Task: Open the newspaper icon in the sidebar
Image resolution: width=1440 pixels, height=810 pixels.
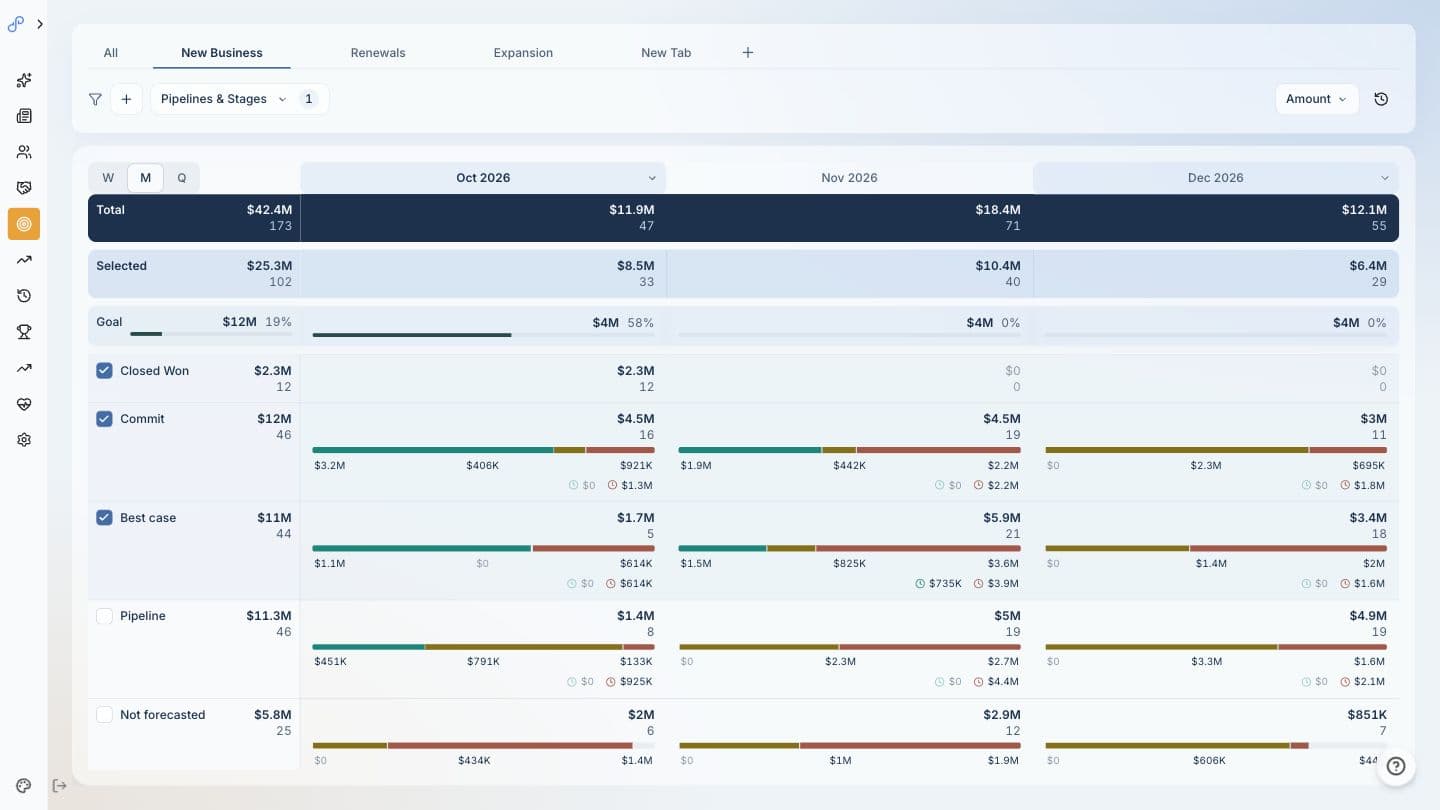Action: (x=24, y=116)
